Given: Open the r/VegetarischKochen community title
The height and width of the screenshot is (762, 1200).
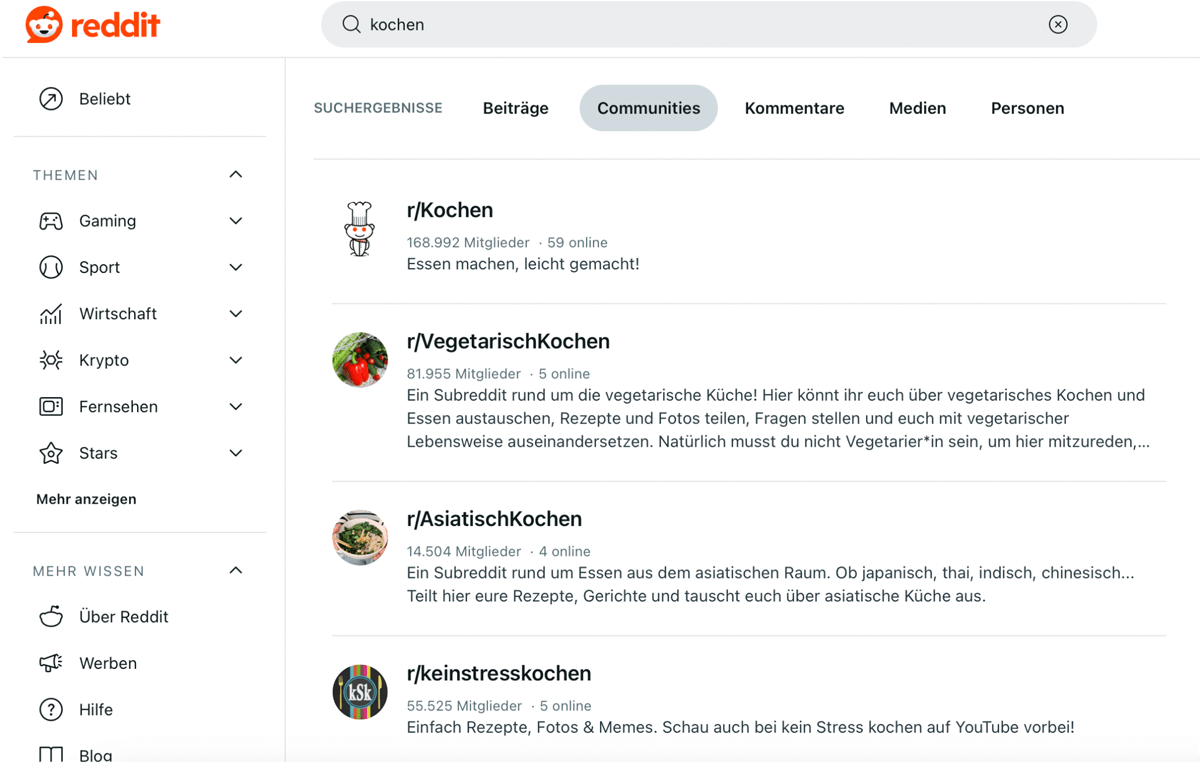Looking at the screenshot, I should coord(508,341).
